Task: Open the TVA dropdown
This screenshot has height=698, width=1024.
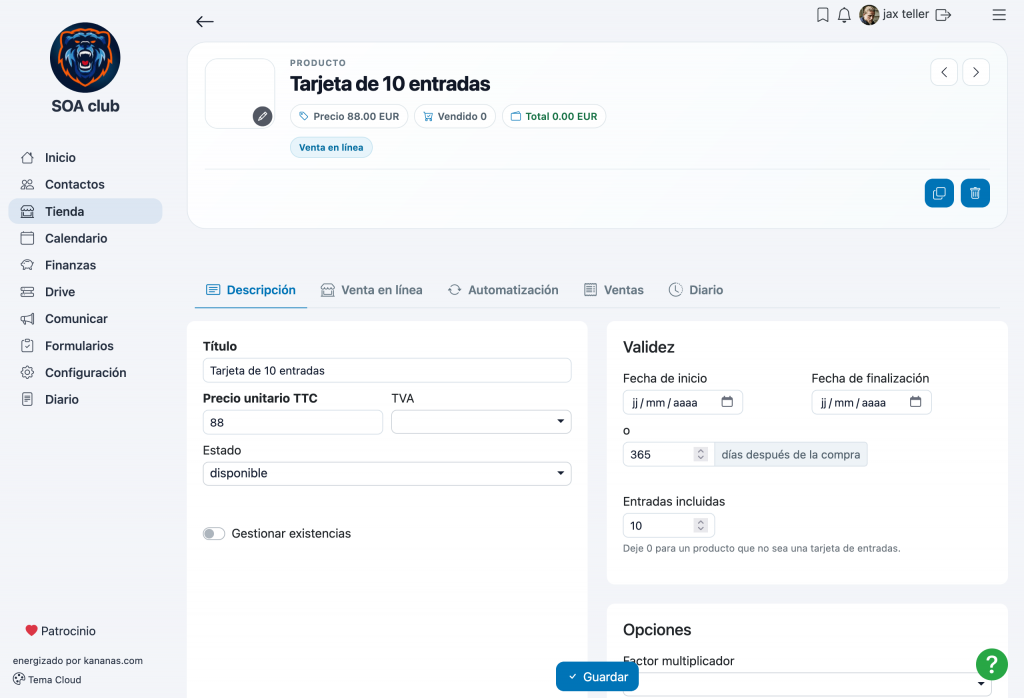Action: pyautogui.click(x=481, y=422)
